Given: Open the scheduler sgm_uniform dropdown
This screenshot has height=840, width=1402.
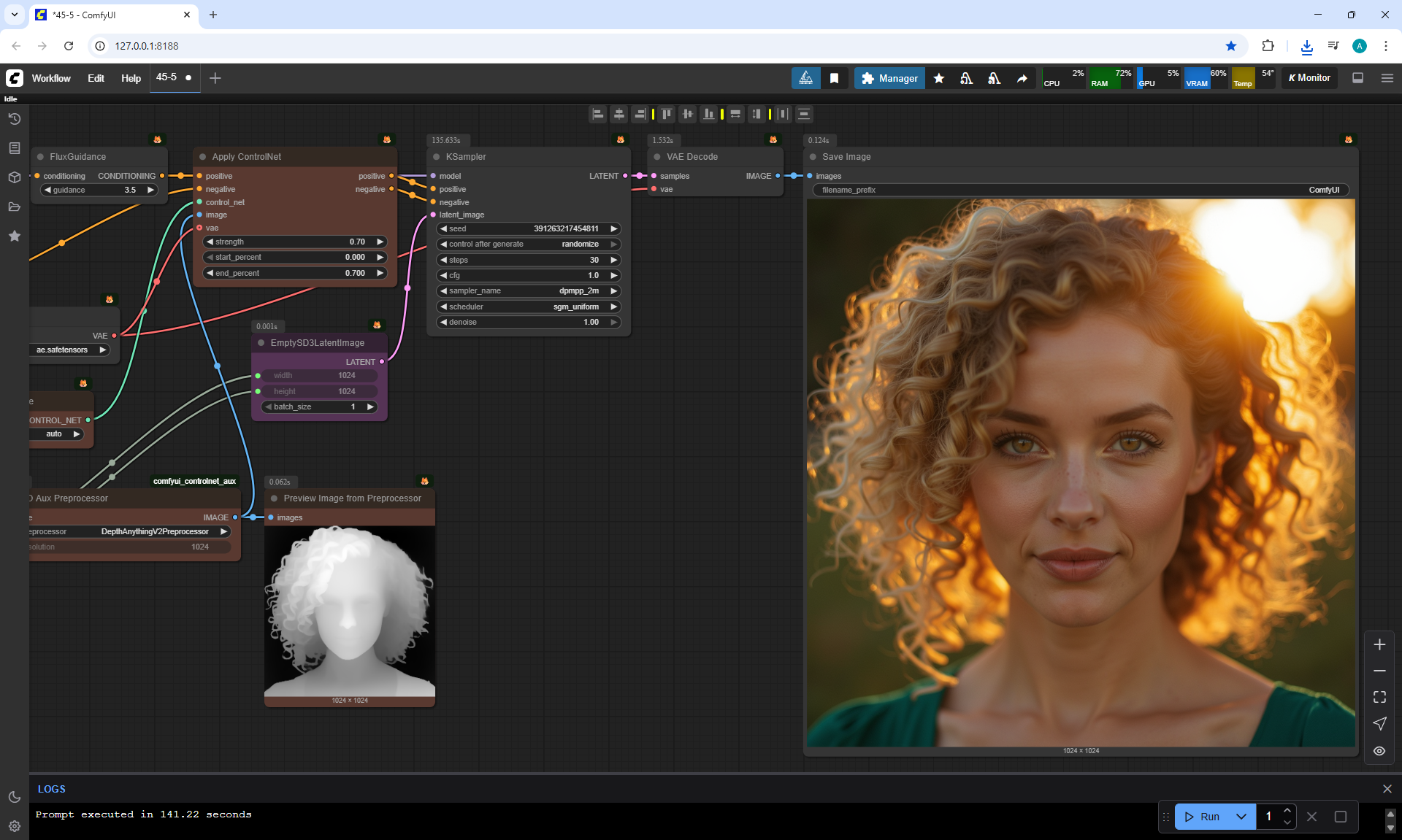Looking at the screenshot, I should [x=528, y=307].
